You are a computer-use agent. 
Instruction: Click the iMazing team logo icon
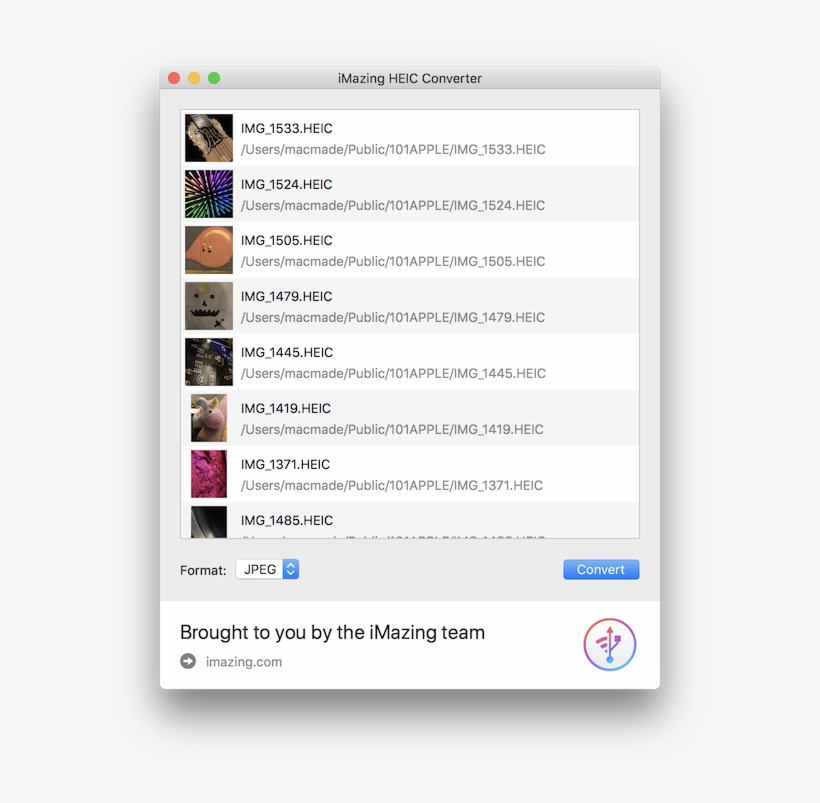pyautogui.click(x=609, y=644)
